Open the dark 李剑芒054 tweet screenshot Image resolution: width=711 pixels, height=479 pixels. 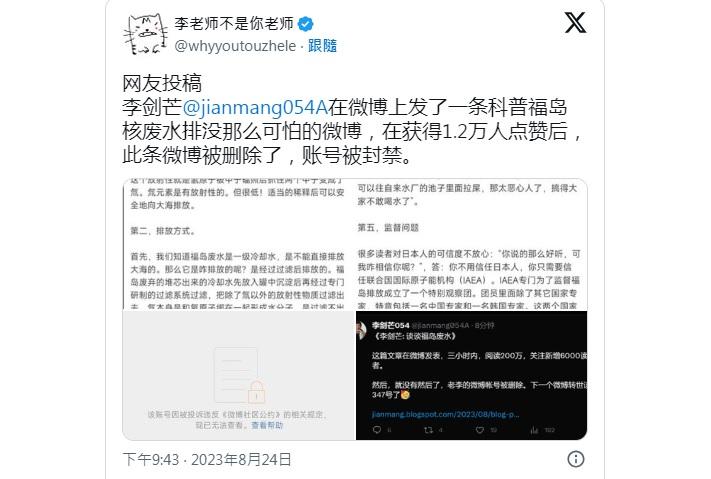[472, 376]
